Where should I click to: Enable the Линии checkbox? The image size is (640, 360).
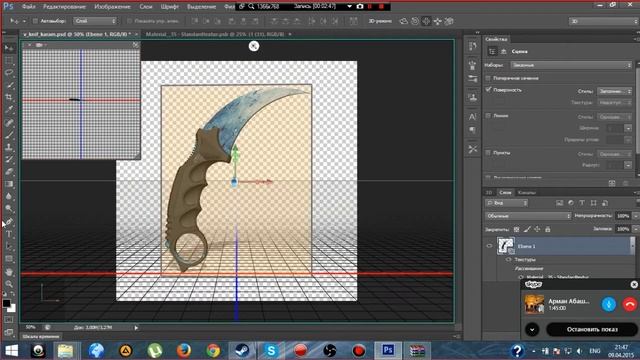(x=488, y=116)
